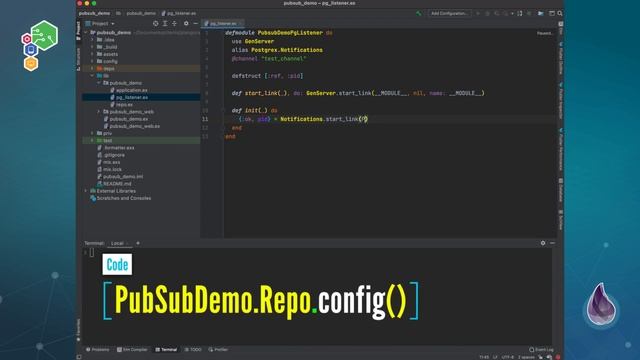Open Project panel gear options
Screen dimensions: 640x360
pos(186,24)
